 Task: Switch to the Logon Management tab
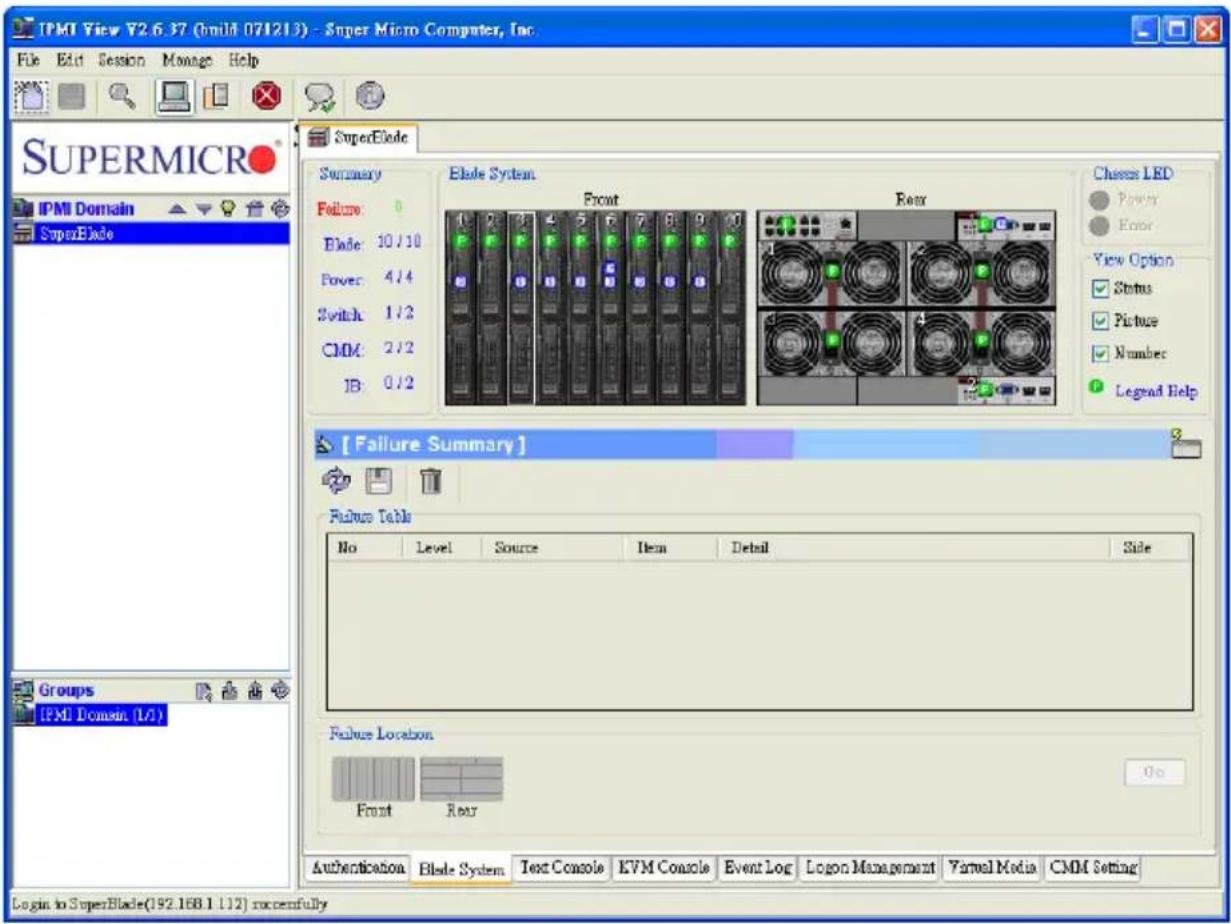click(871, 867)
